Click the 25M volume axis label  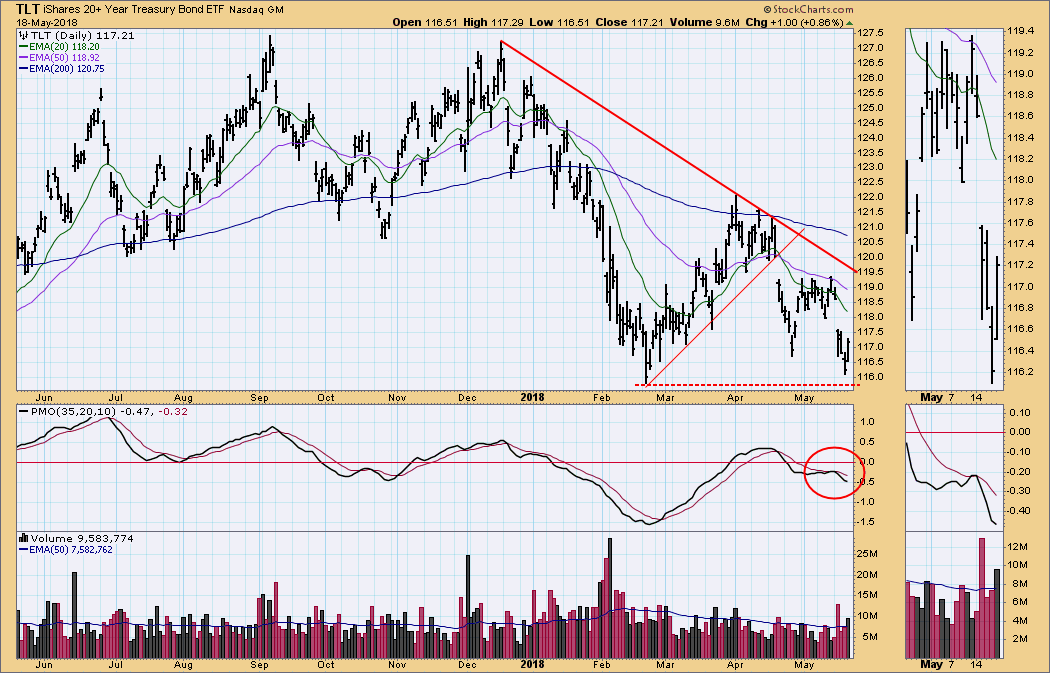(867, 554)
